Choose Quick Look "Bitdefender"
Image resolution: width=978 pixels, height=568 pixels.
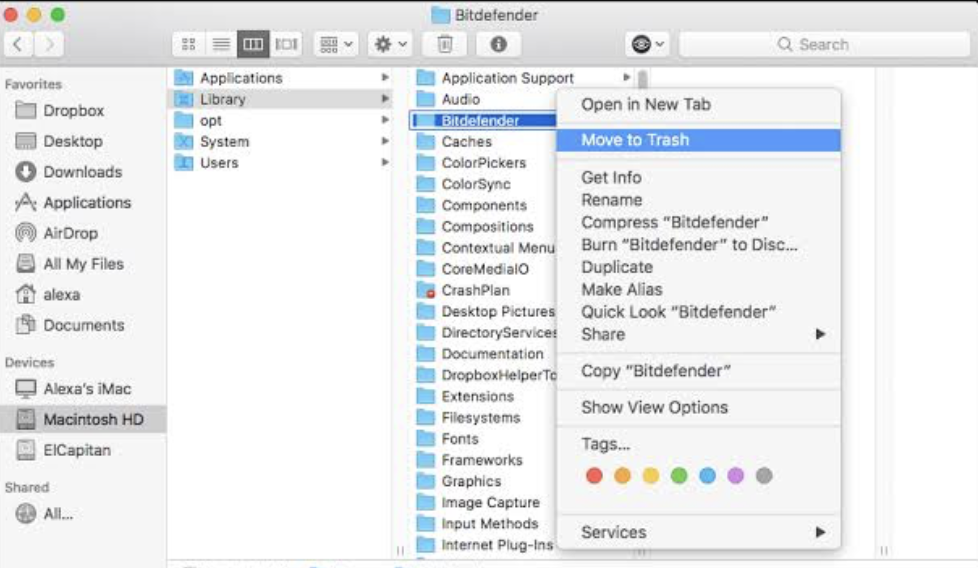[x=699, y=312]
